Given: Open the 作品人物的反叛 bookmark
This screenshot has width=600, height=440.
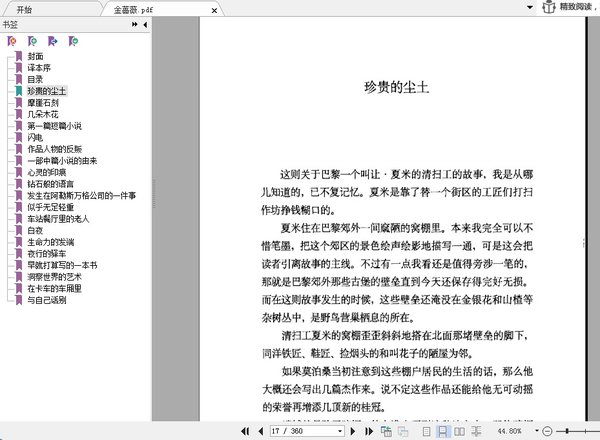Looking at the screenshot, I should (54, 149).
